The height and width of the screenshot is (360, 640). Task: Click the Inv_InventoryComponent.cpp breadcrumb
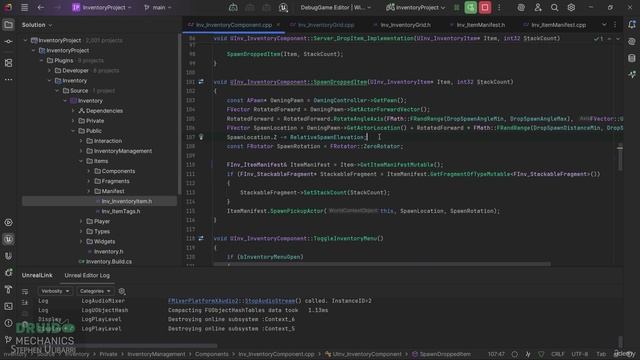[276, 354]
